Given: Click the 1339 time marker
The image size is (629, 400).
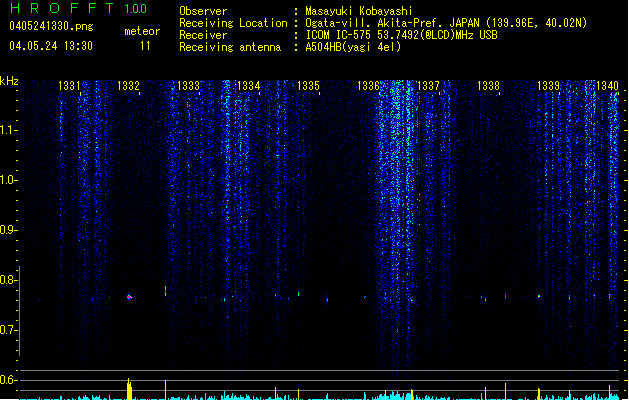Looking at the screenshot, I should pyautogui.click(x=548, y=86).
